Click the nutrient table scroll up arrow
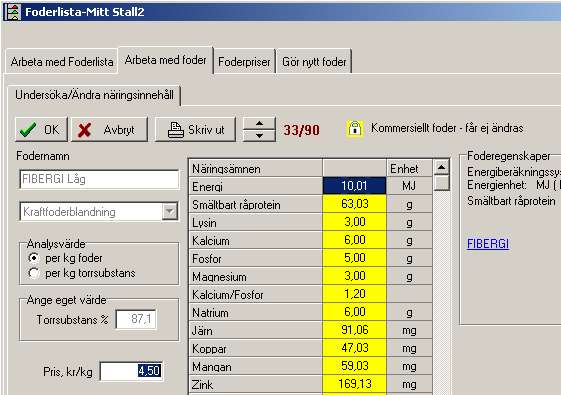The height and width of the screenshot is (395, 561). click(x=442, y=167)
